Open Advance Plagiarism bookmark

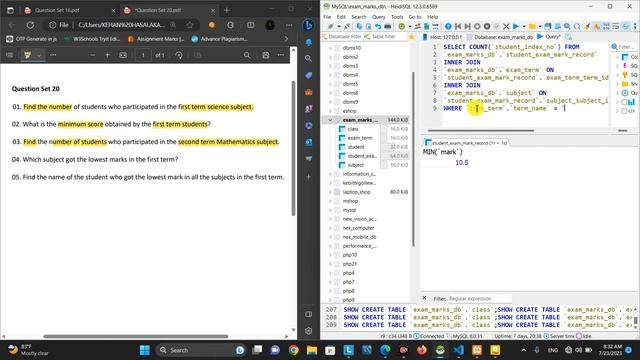tap(219, 39)
